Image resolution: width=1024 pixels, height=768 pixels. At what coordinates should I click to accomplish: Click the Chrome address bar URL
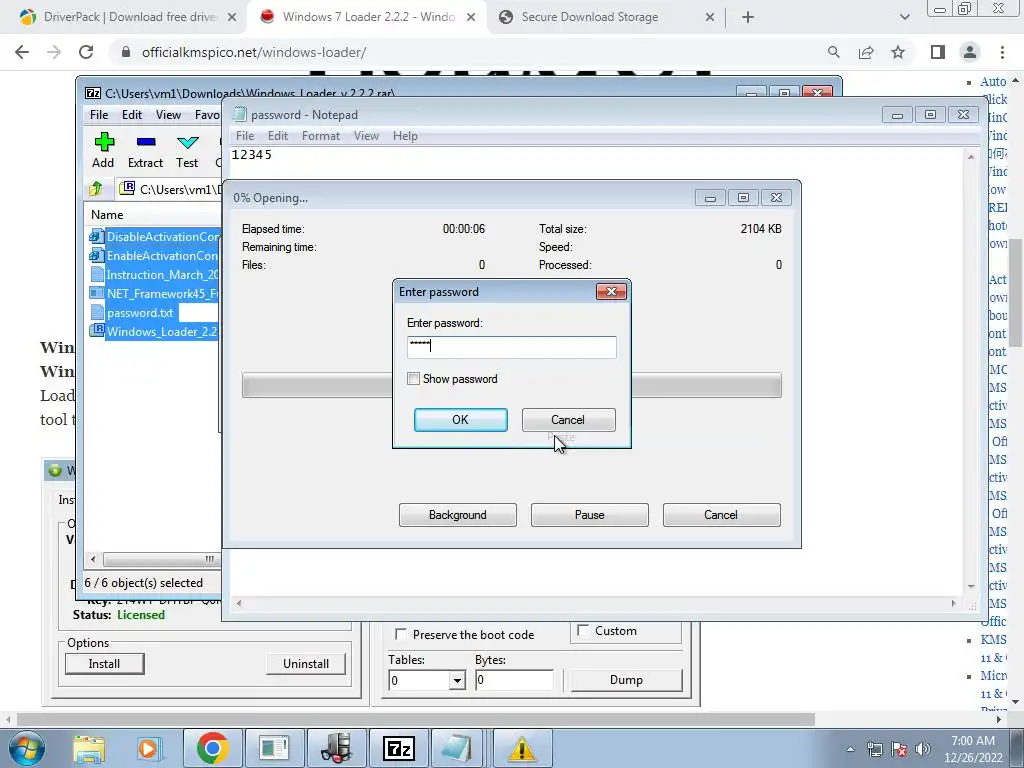point(254,52)
